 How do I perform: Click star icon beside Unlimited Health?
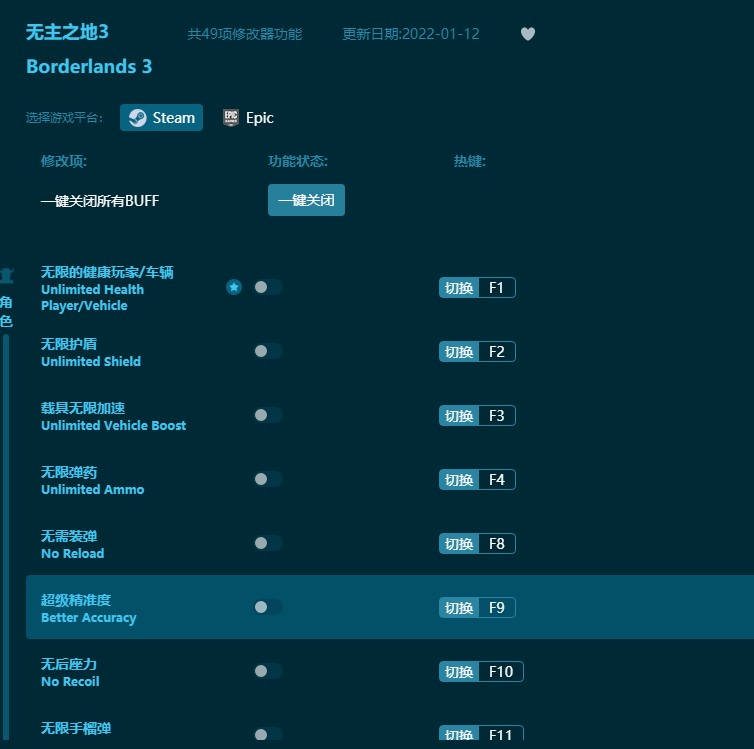tap(234, 287)
